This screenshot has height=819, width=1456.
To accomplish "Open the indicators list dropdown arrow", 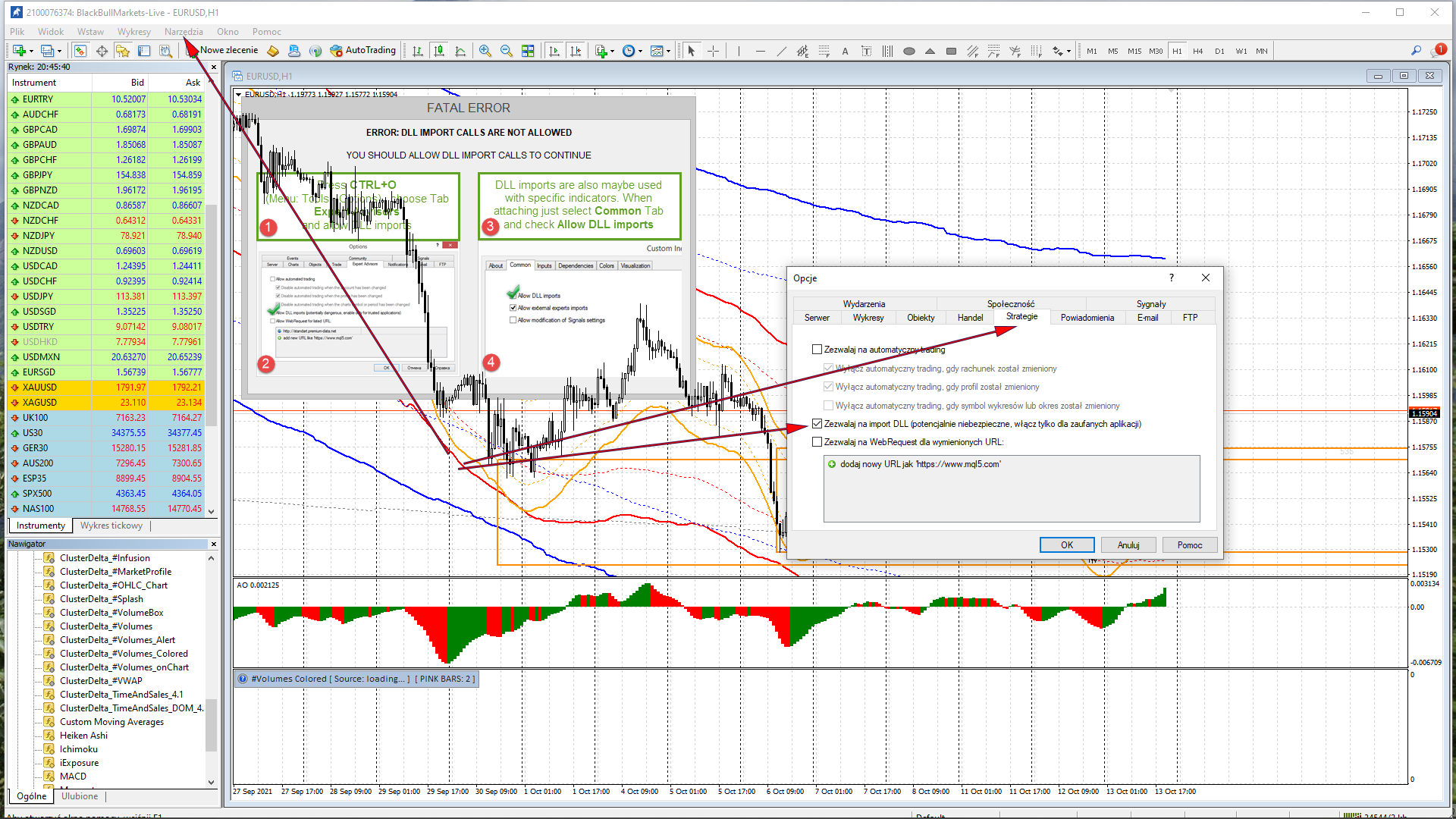I will (612, 52).
